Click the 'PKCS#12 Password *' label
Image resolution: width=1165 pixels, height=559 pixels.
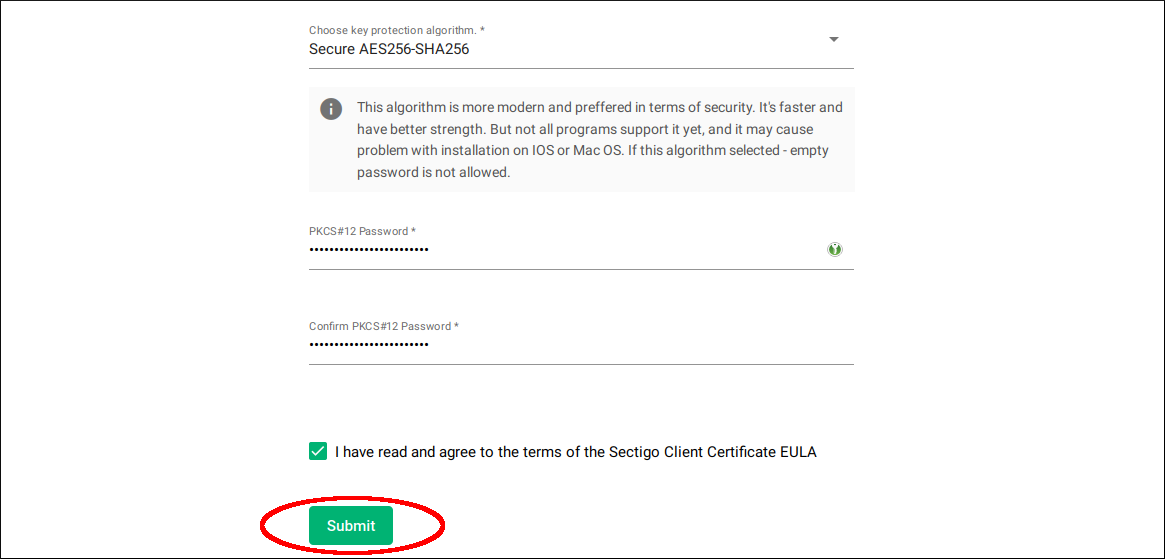tap(362, 231)
